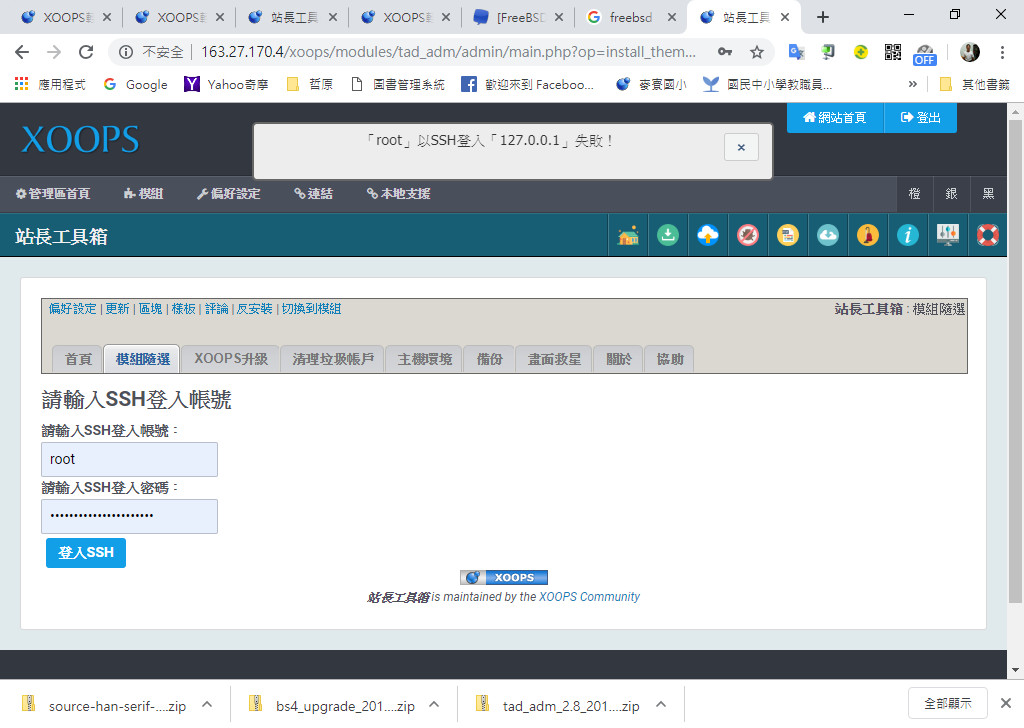Expand the hidden bookmarks overflow chevron
1024x728 pixels.
[912, 85]
